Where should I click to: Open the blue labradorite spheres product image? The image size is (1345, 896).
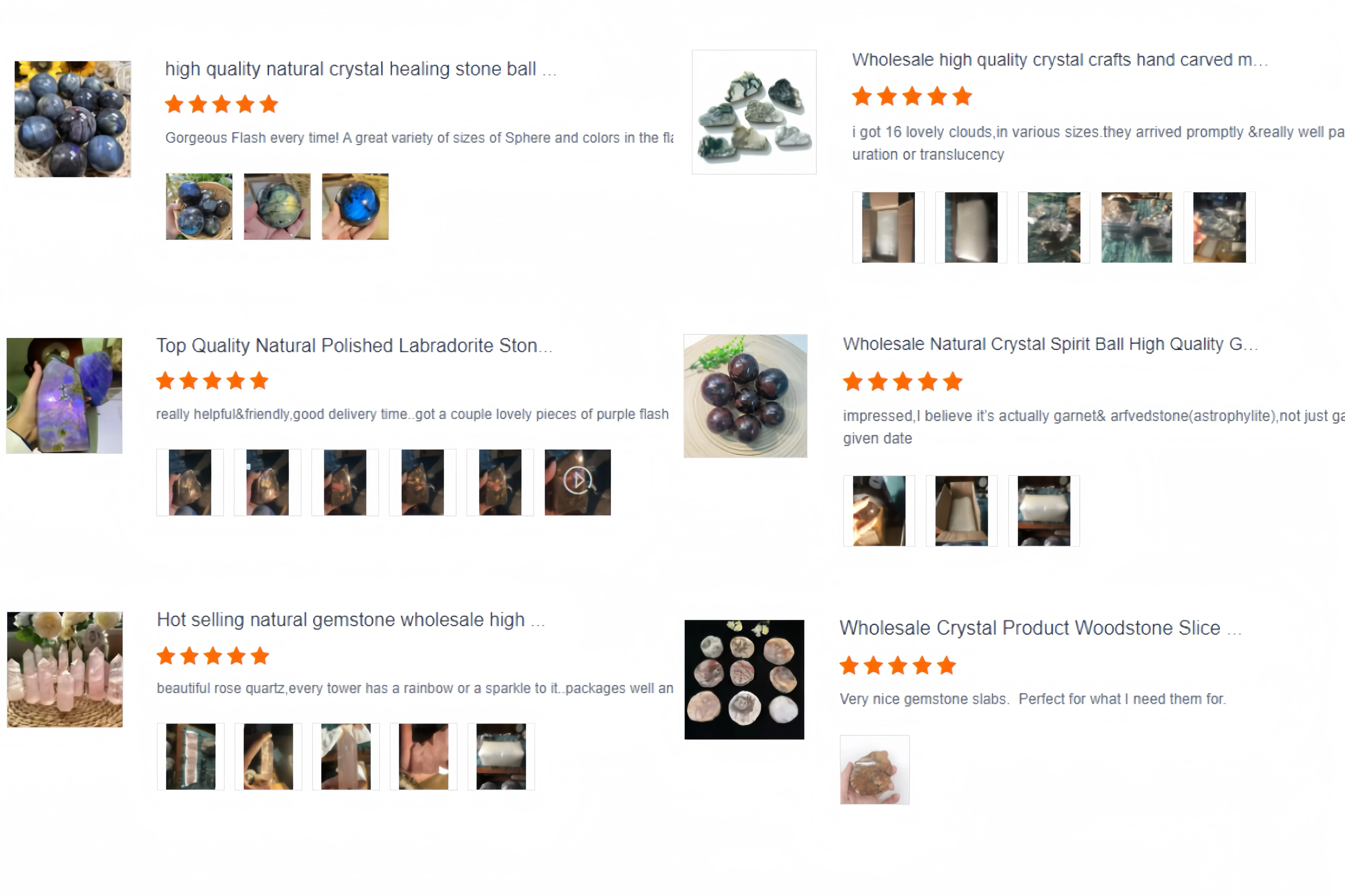(x=73, y=119)
